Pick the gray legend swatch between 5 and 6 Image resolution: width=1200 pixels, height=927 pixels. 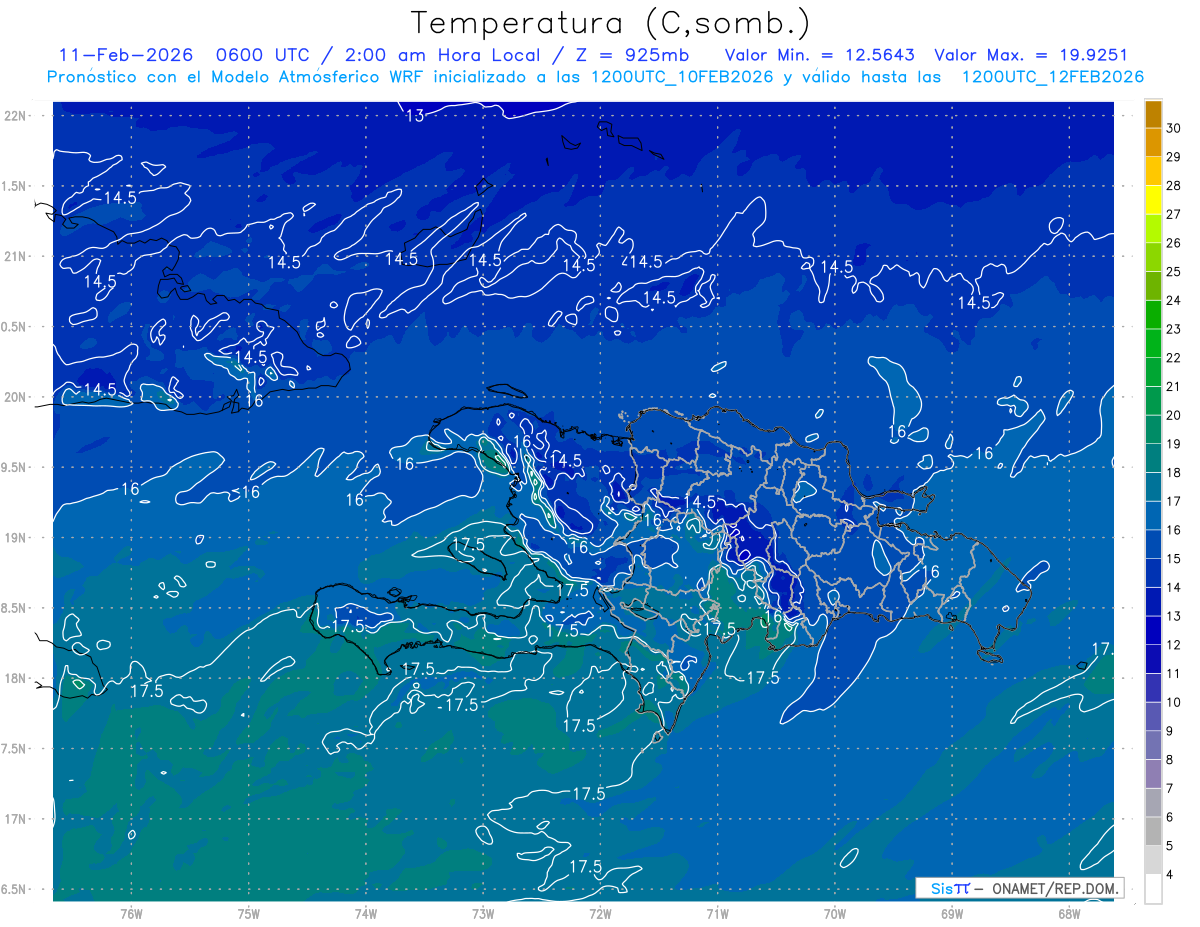tap(1153, 831)
